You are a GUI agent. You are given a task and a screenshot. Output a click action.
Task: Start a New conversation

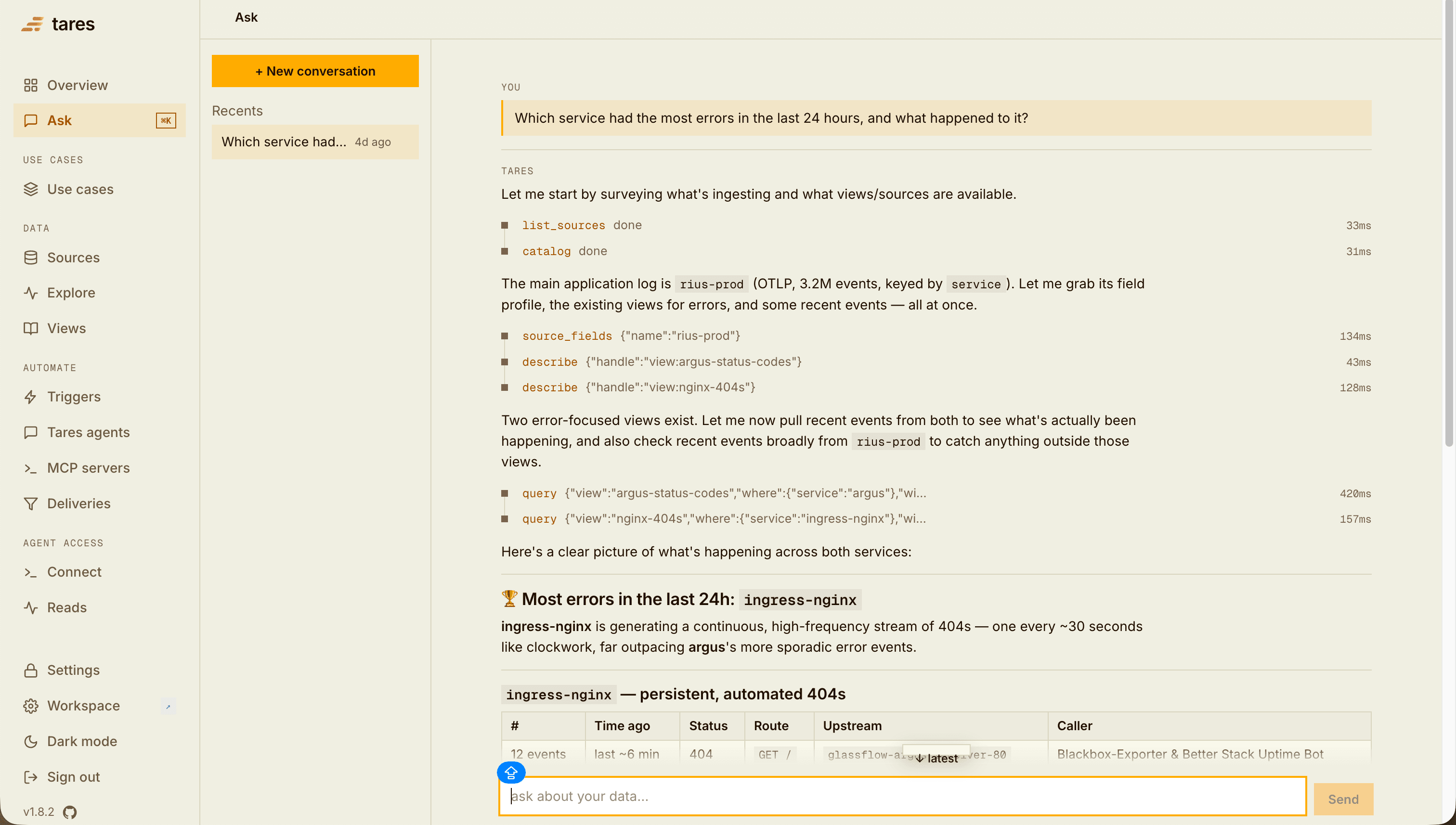(x=315, y=71)
